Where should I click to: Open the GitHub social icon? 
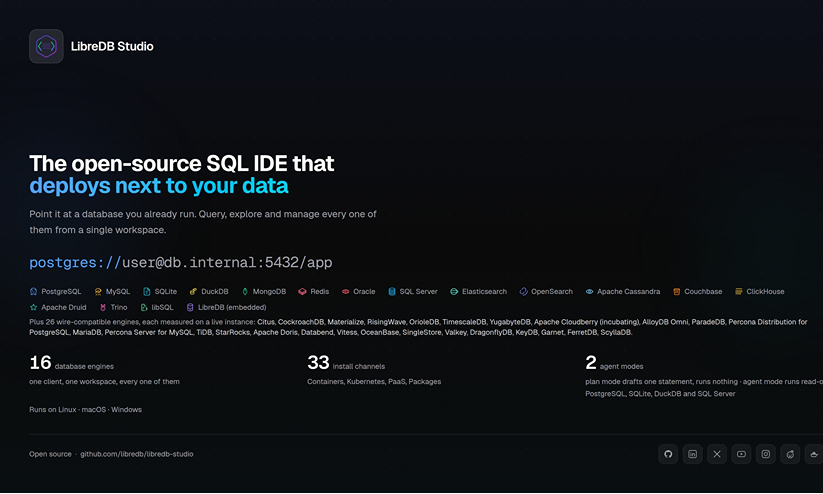[668, 454]
